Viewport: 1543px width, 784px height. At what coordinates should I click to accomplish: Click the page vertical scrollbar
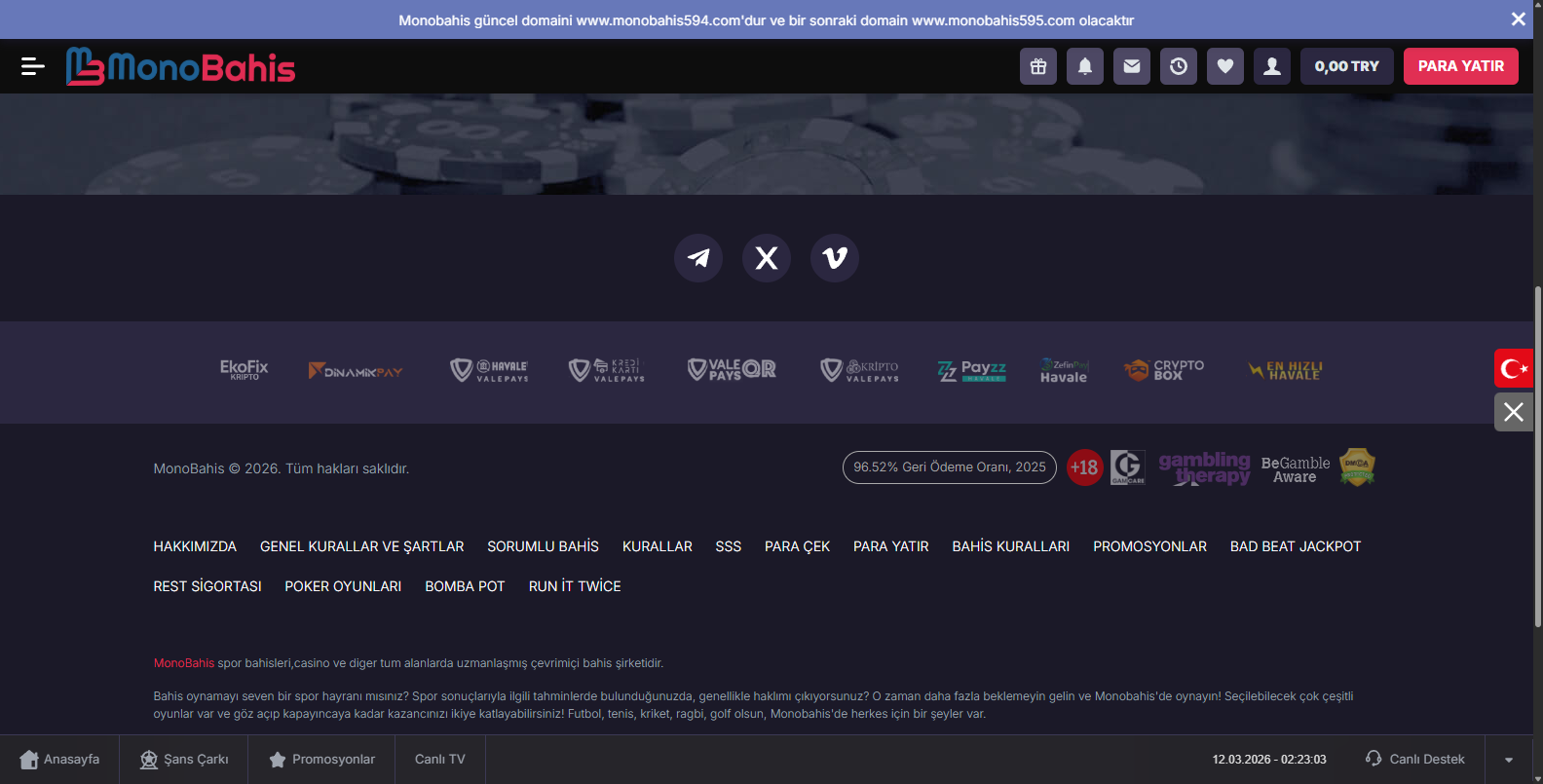(1537, 458)
